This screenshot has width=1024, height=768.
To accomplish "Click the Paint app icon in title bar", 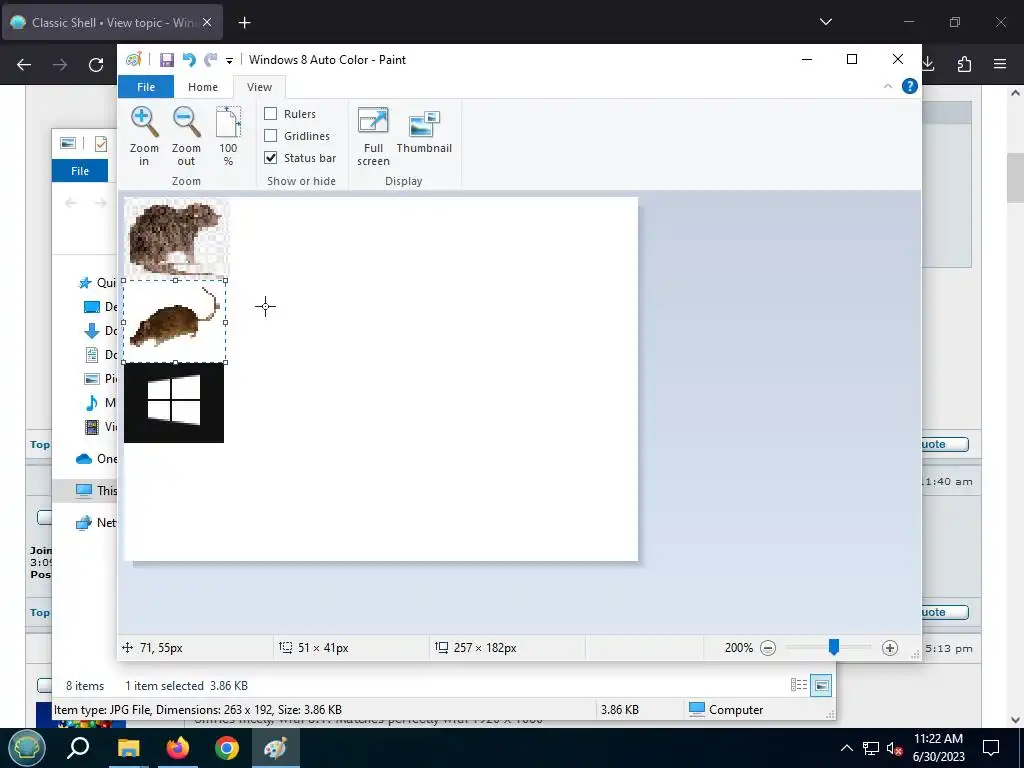I will pos(134,59).
